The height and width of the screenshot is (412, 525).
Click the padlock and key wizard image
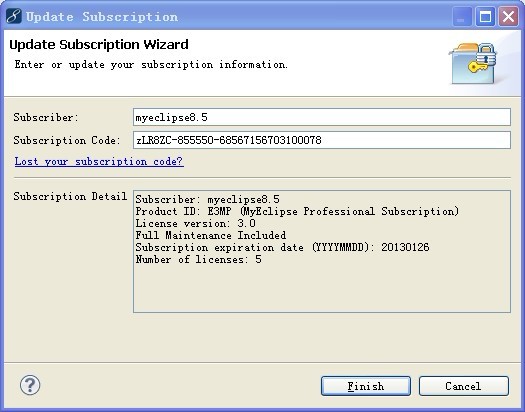473,64
